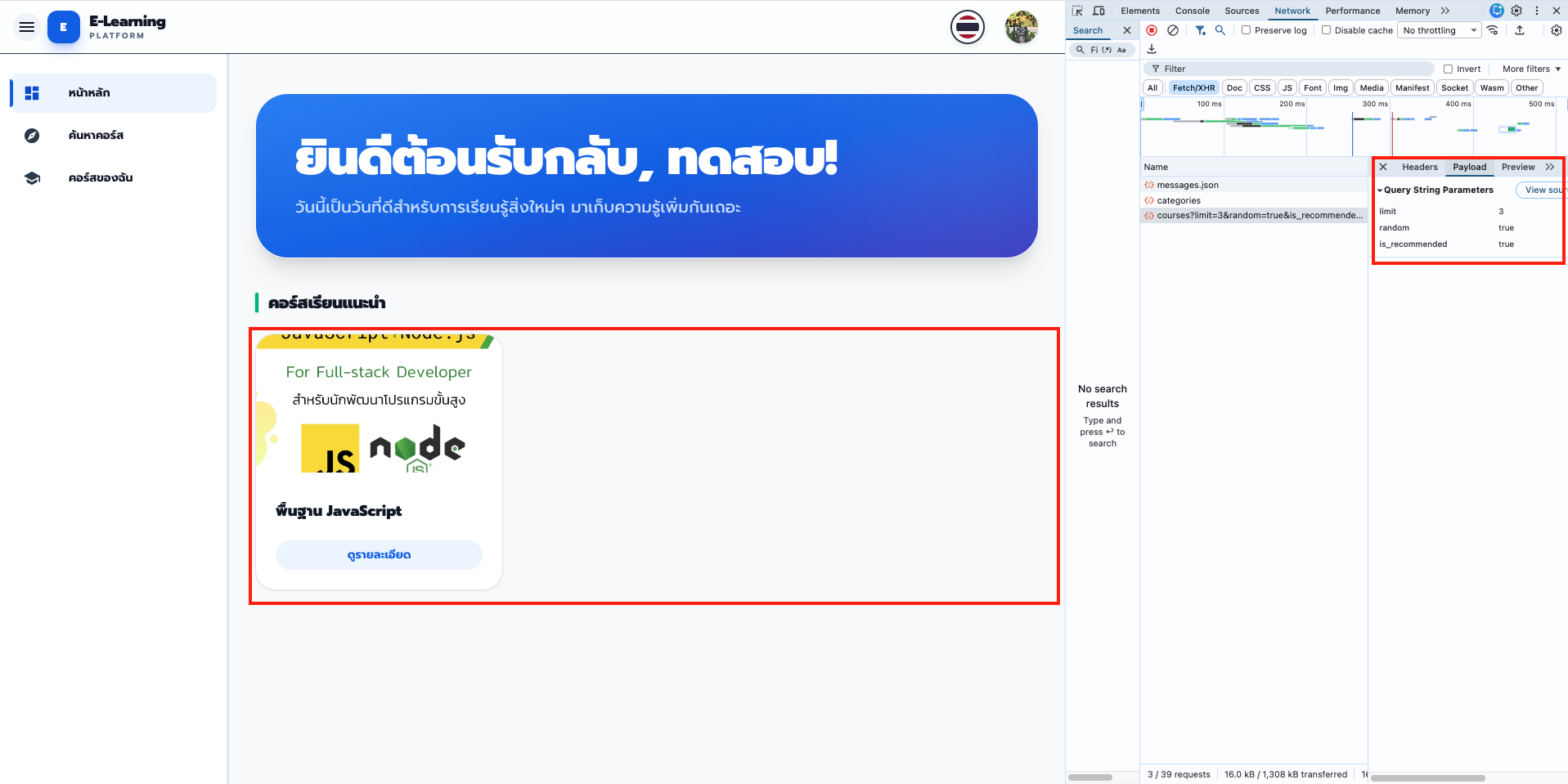Switch to the Console tab
1568x784 pixels.
click(x=1192, y=11)
